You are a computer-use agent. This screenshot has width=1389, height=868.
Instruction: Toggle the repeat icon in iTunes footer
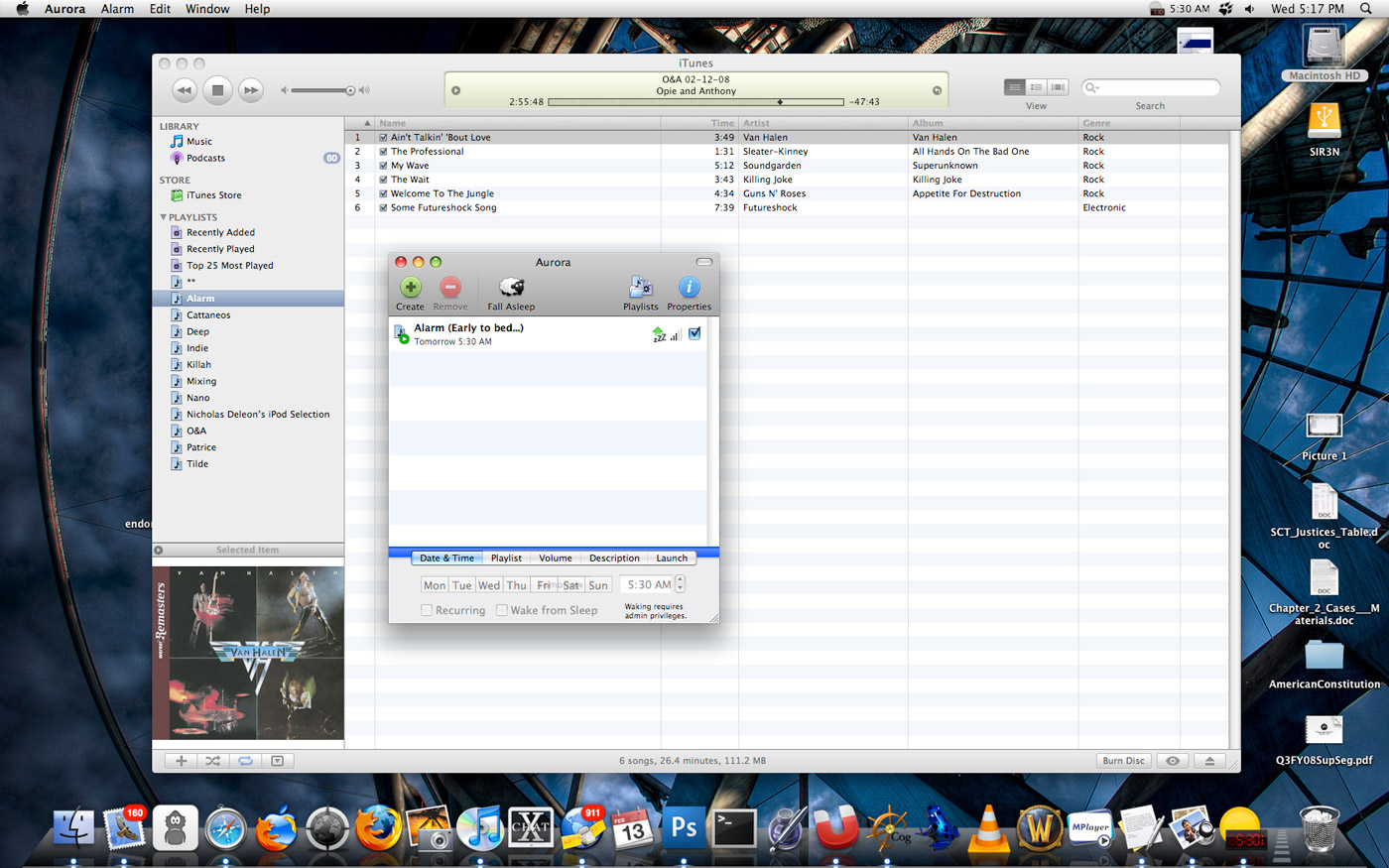245,761
